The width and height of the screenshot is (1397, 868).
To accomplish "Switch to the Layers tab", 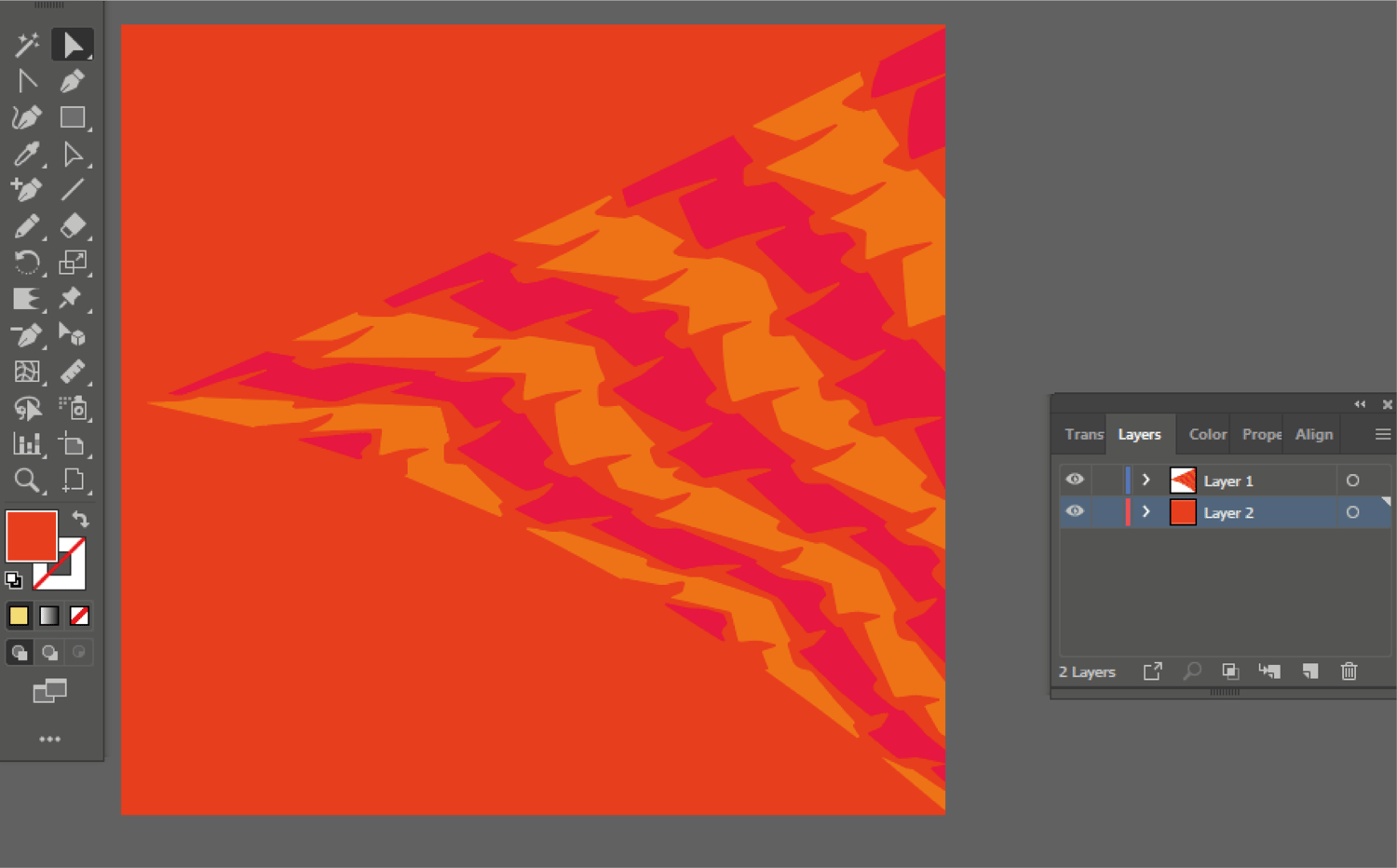I will coord(1139,434).
